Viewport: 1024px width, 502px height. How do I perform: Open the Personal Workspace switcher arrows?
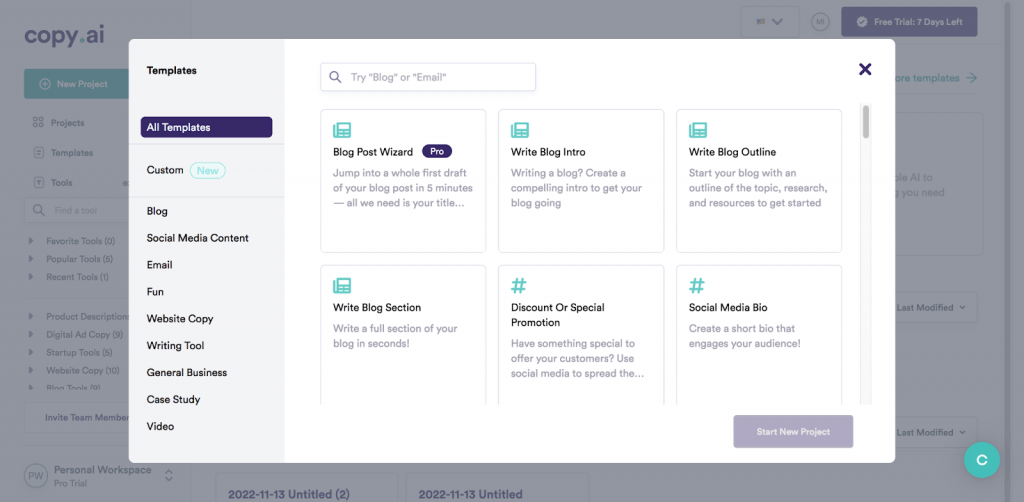tap(168, 475)
